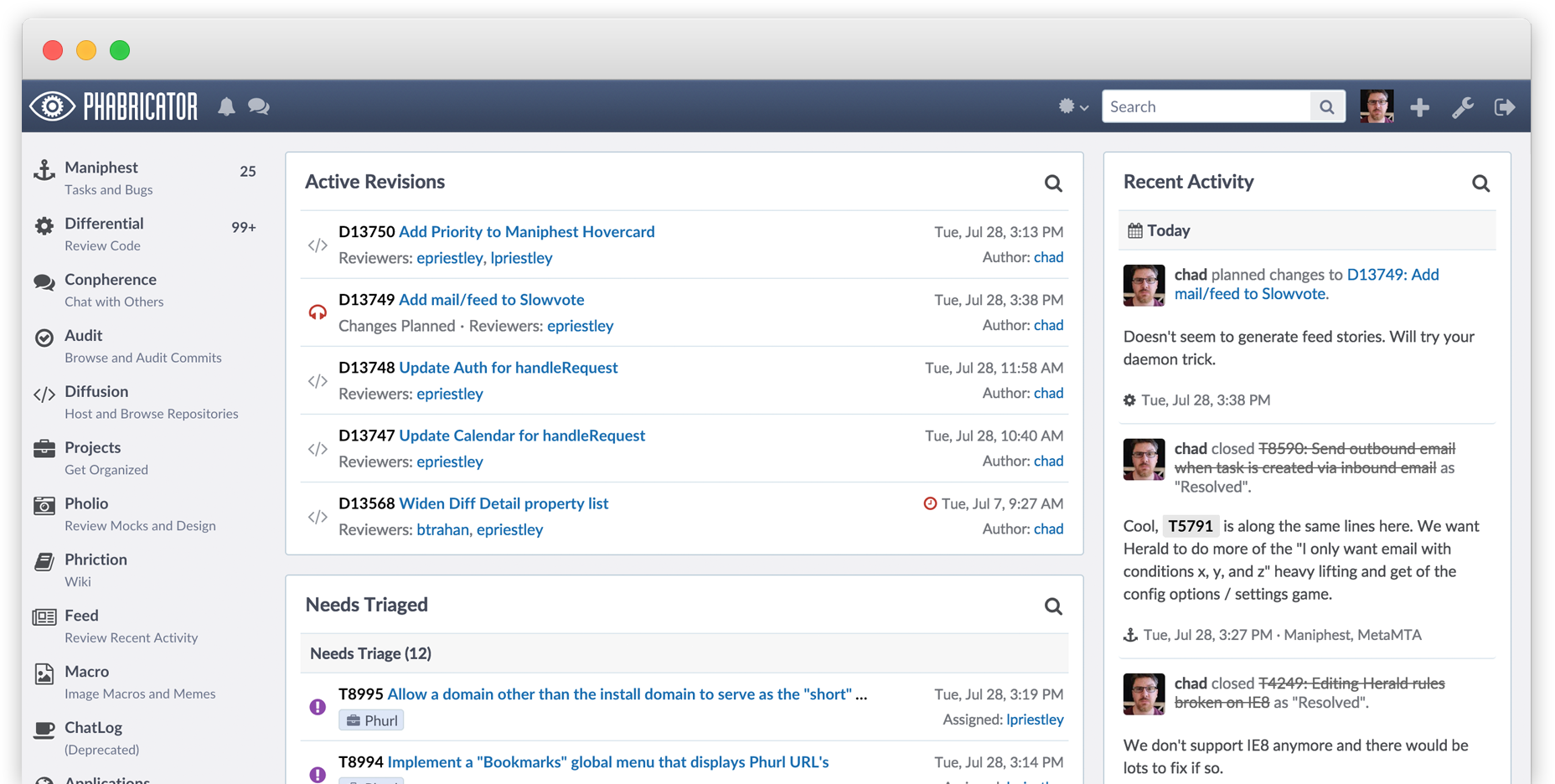Open Maniphest Tasks and Bugs
This screenshot has height=784, width=1555.
click(x=145, y=178)
